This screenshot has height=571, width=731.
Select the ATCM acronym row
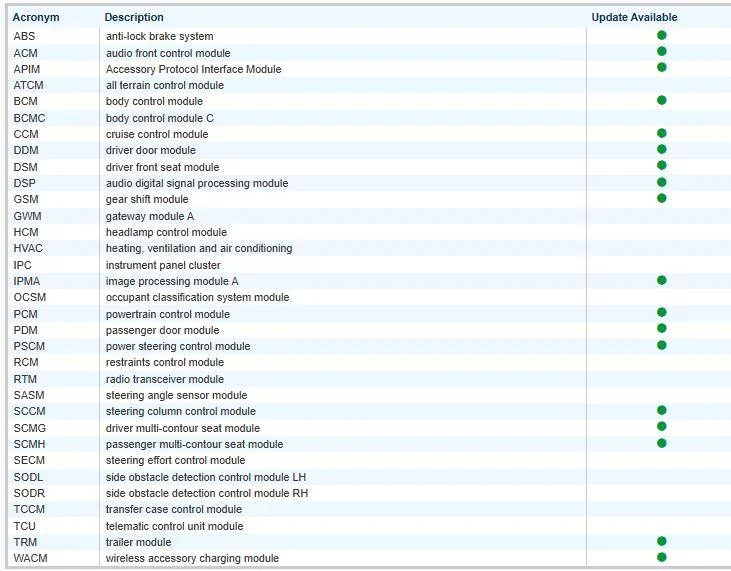(28, 85)
